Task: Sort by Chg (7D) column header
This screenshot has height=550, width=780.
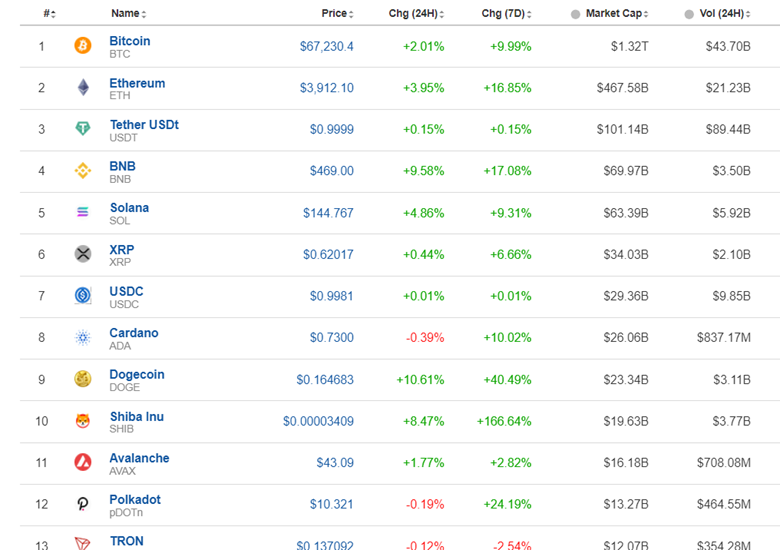Action: 506,13
